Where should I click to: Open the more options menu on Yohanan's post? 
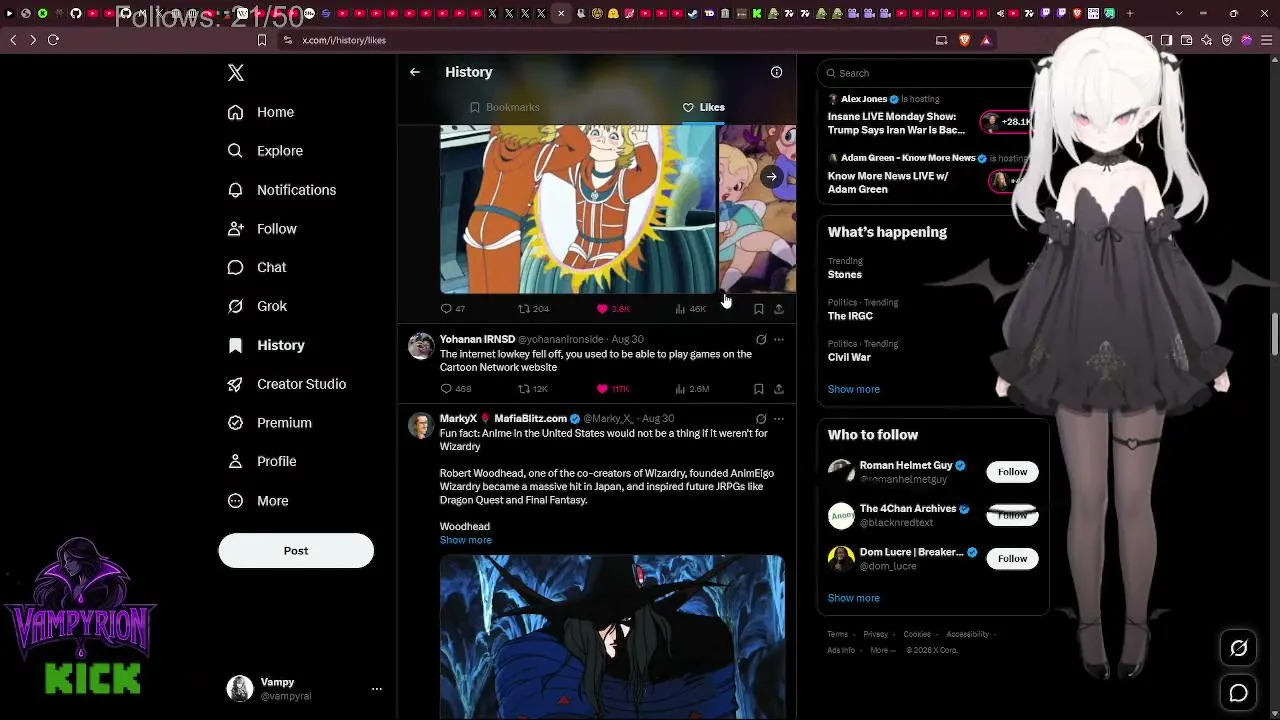pyautogui.click(x=779, y=340)
